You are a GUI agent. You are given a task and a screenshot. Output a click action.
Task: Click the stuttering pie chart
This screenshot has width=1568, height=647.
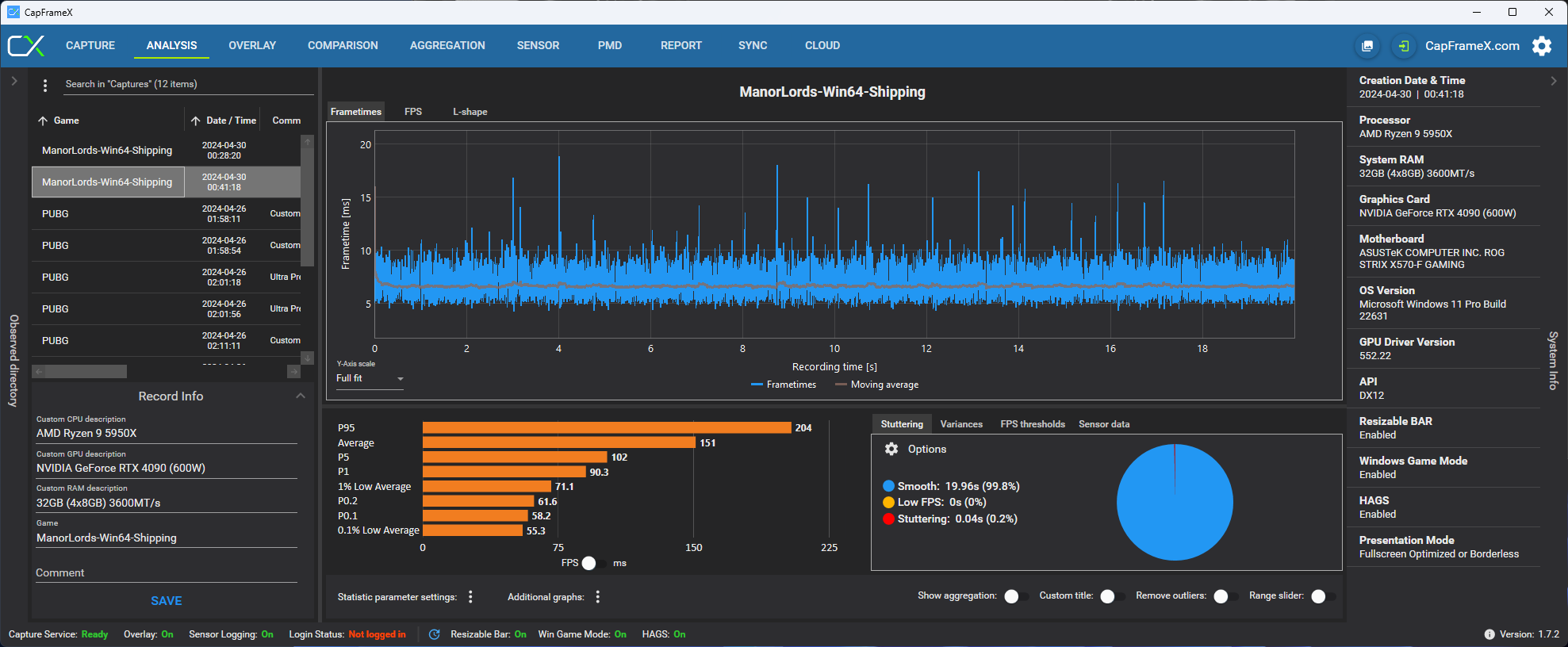pyautogui.click(x=1175, y=502)
